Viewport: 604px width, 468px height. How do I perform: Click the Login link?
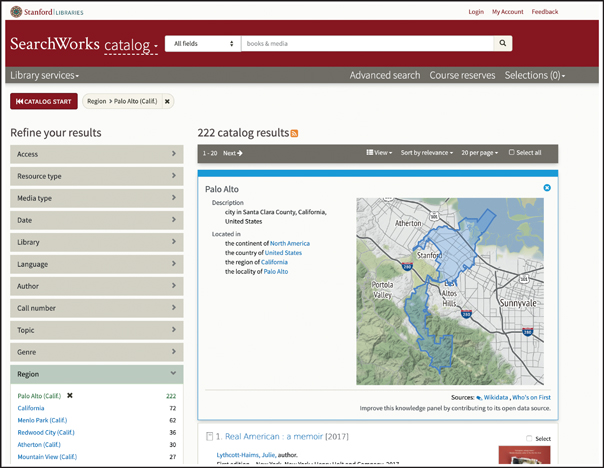point(476,12)
